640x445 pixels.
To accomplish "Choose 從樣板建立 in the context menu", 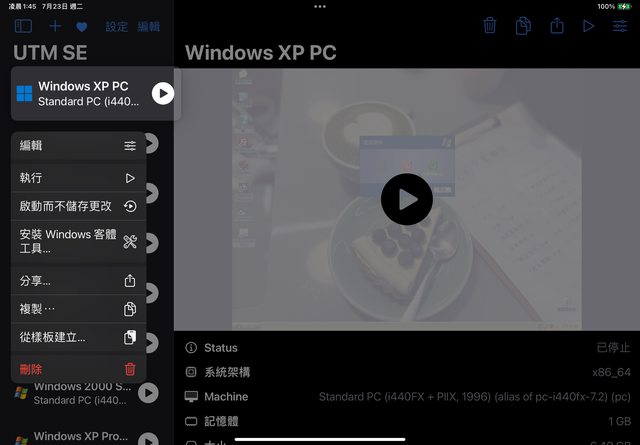I will (x=78, y=337).
